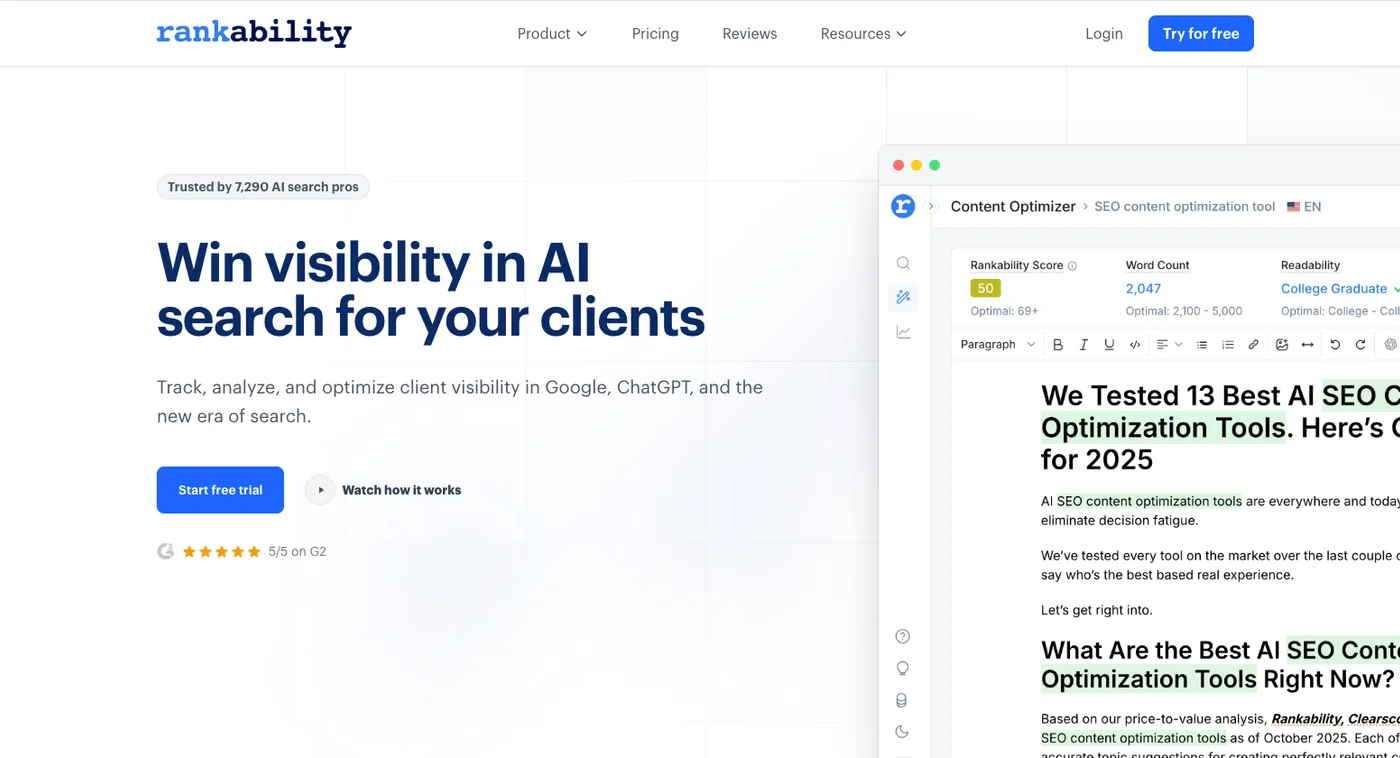The height and width of the screenshot is (758, 1400).
Task: Click the Rankability Score 50 badge
Action: [985, 288]
